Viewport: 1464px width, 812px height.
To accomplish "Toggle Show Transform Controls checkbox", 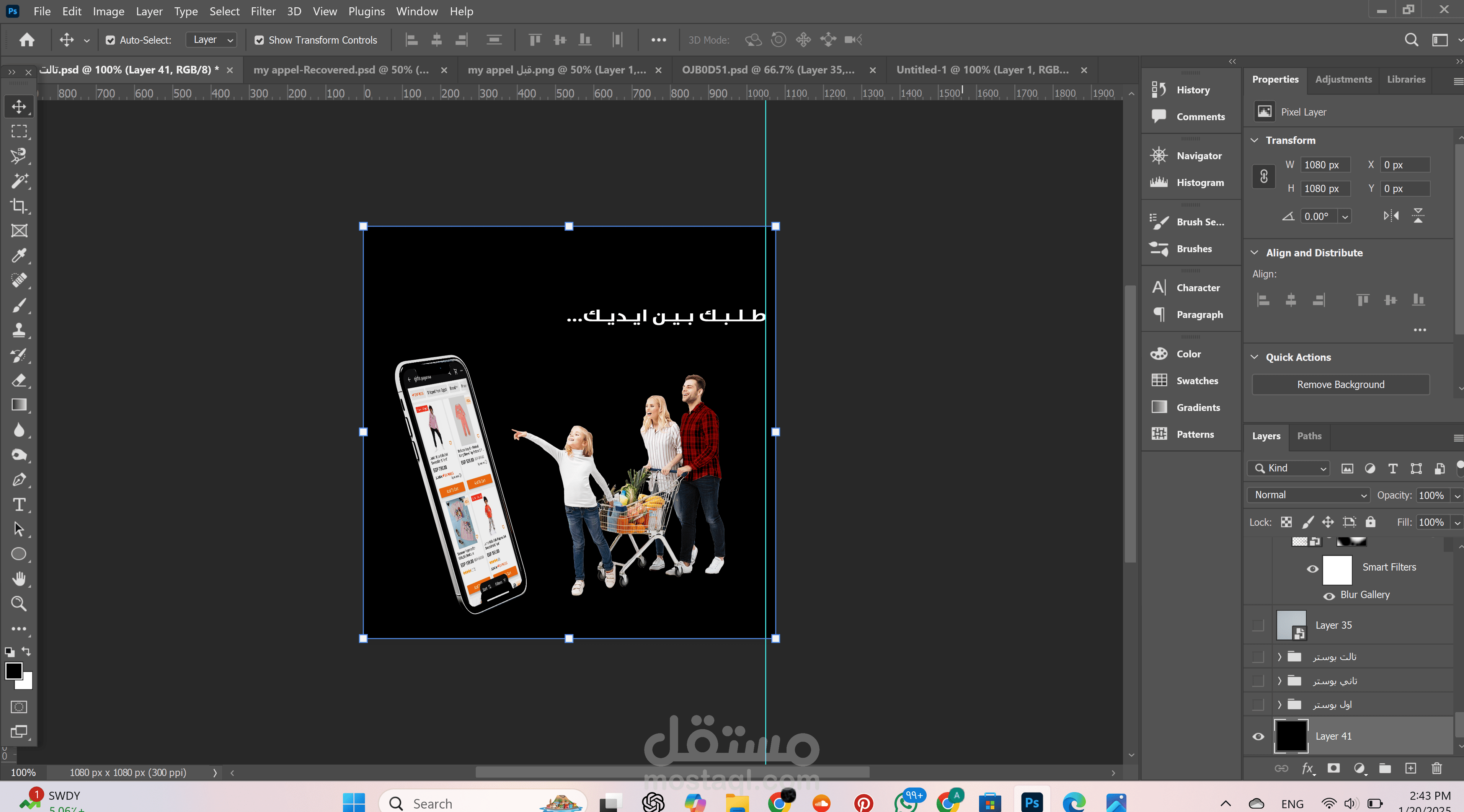I will coord(259,40).
